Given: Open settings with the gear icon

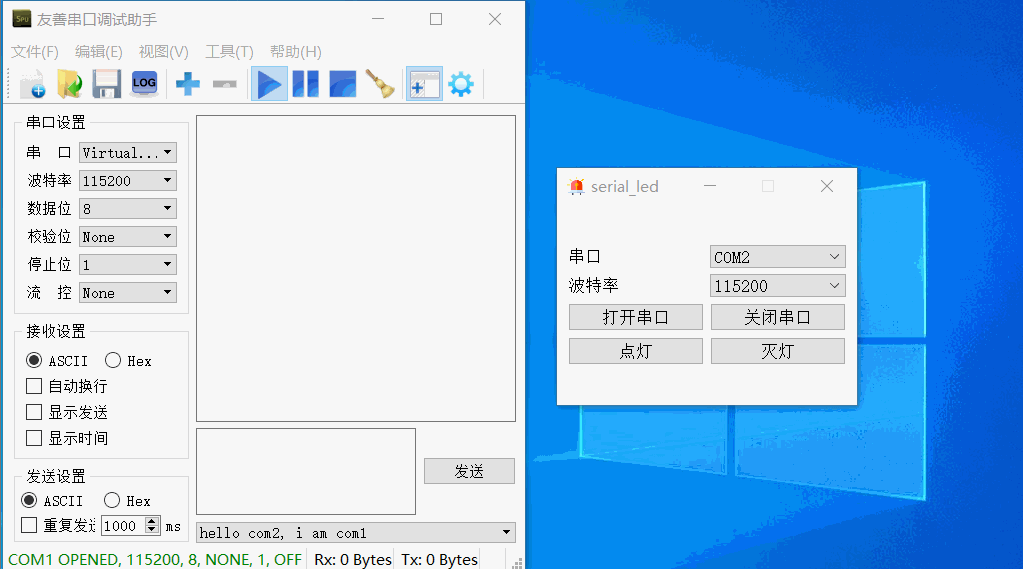Looking at the screenshot, I should coord(461,84).
